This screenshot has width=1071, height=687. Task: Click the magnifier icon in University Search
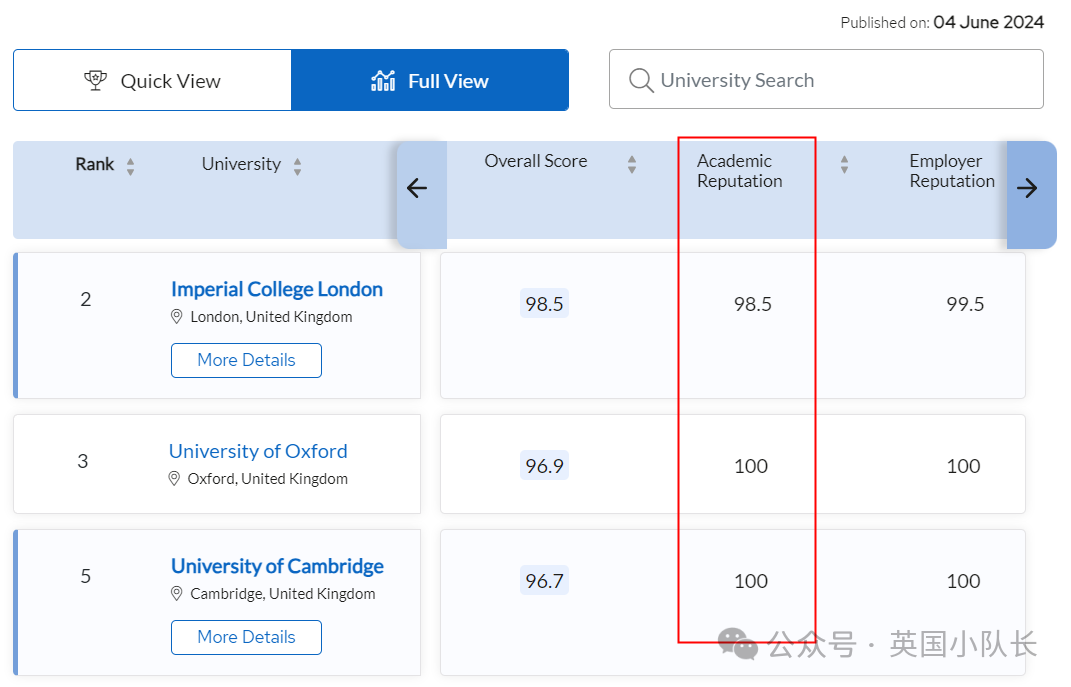(x=641, y=80)
